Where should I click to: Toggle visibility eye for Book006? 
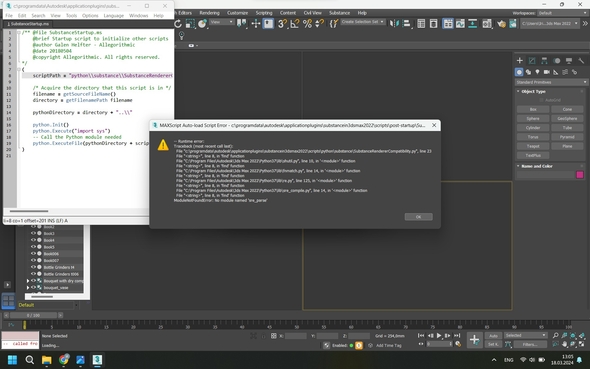(x=33, y=254)
